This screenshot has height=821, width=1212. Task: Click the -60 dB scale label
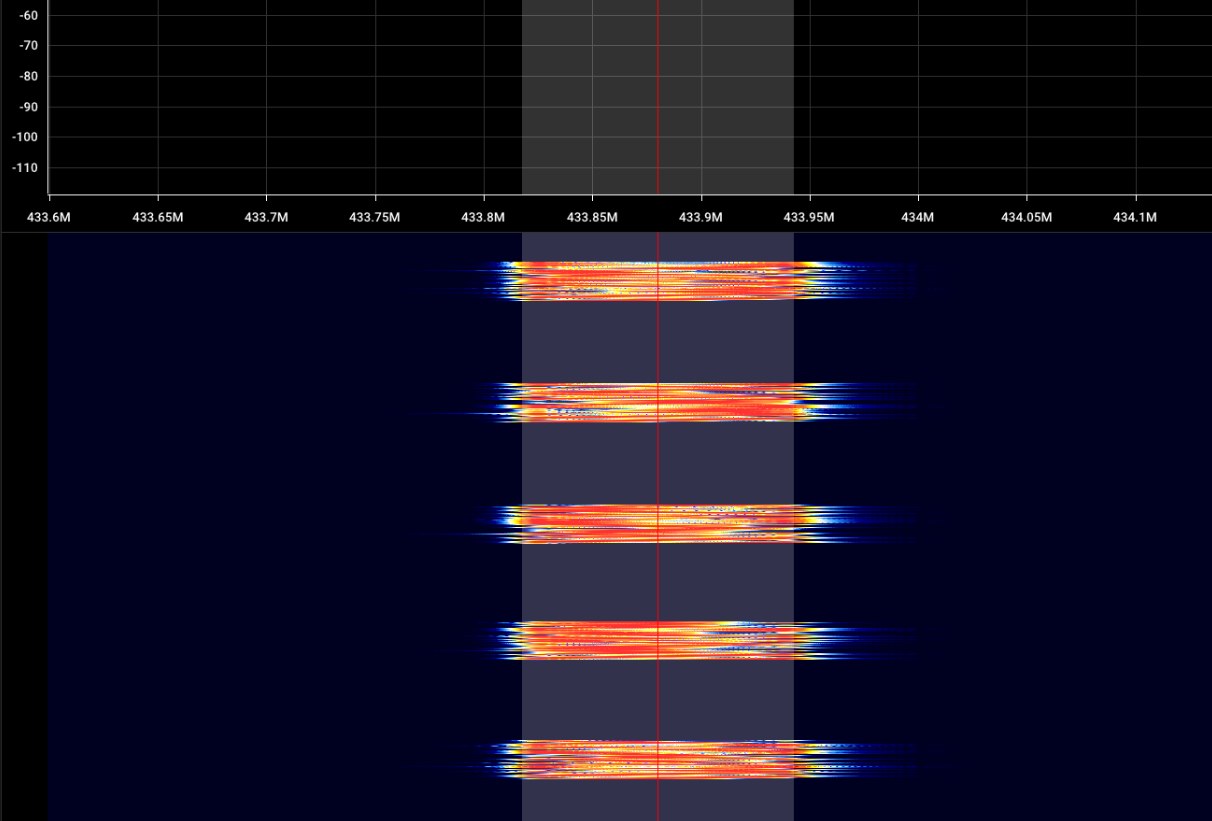[x=28, y=15]
